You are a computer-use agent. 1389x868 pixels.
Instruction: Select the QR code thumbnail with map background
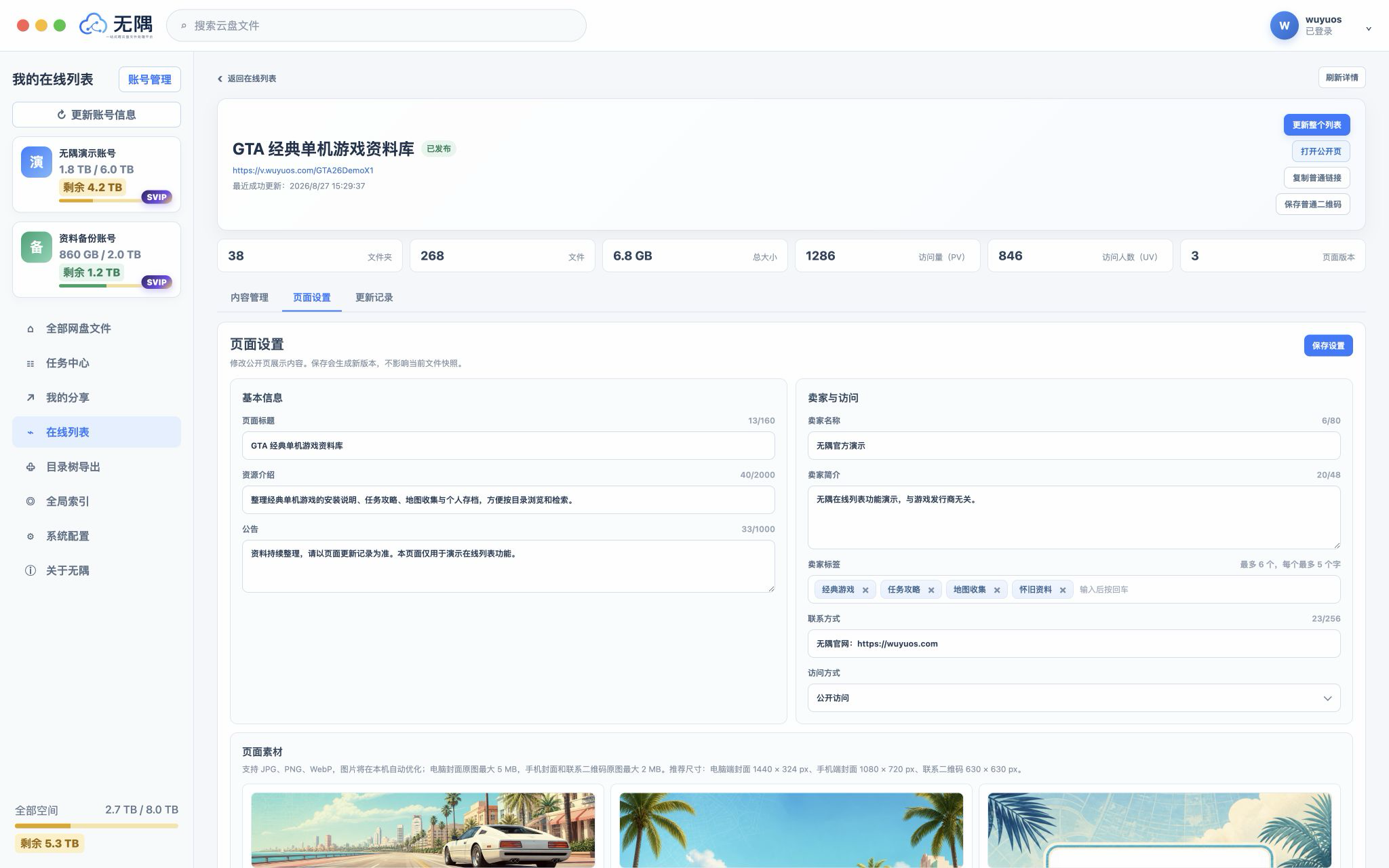(x=1159, y=830)
